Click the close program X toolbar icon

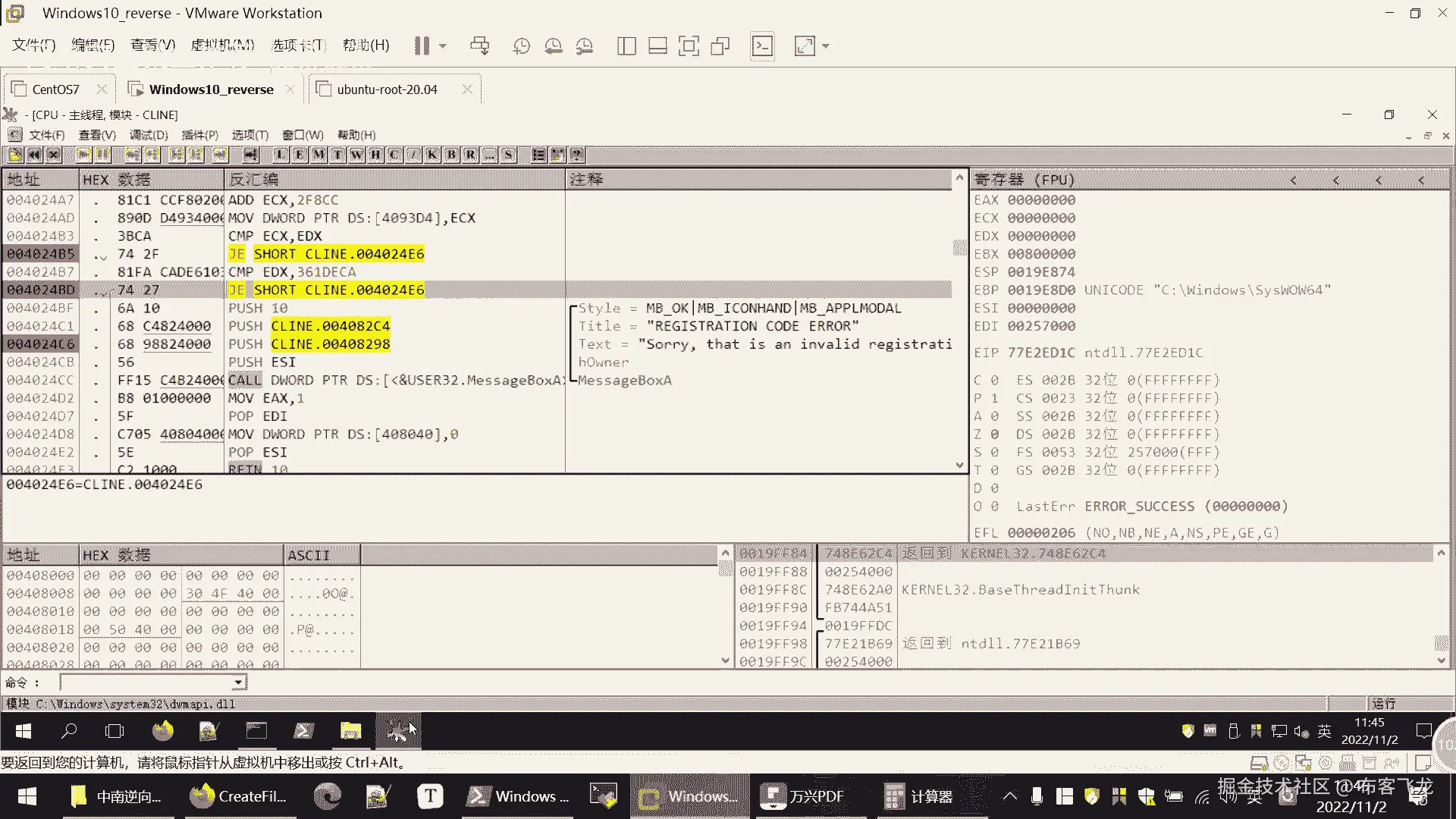pos(53,155)
